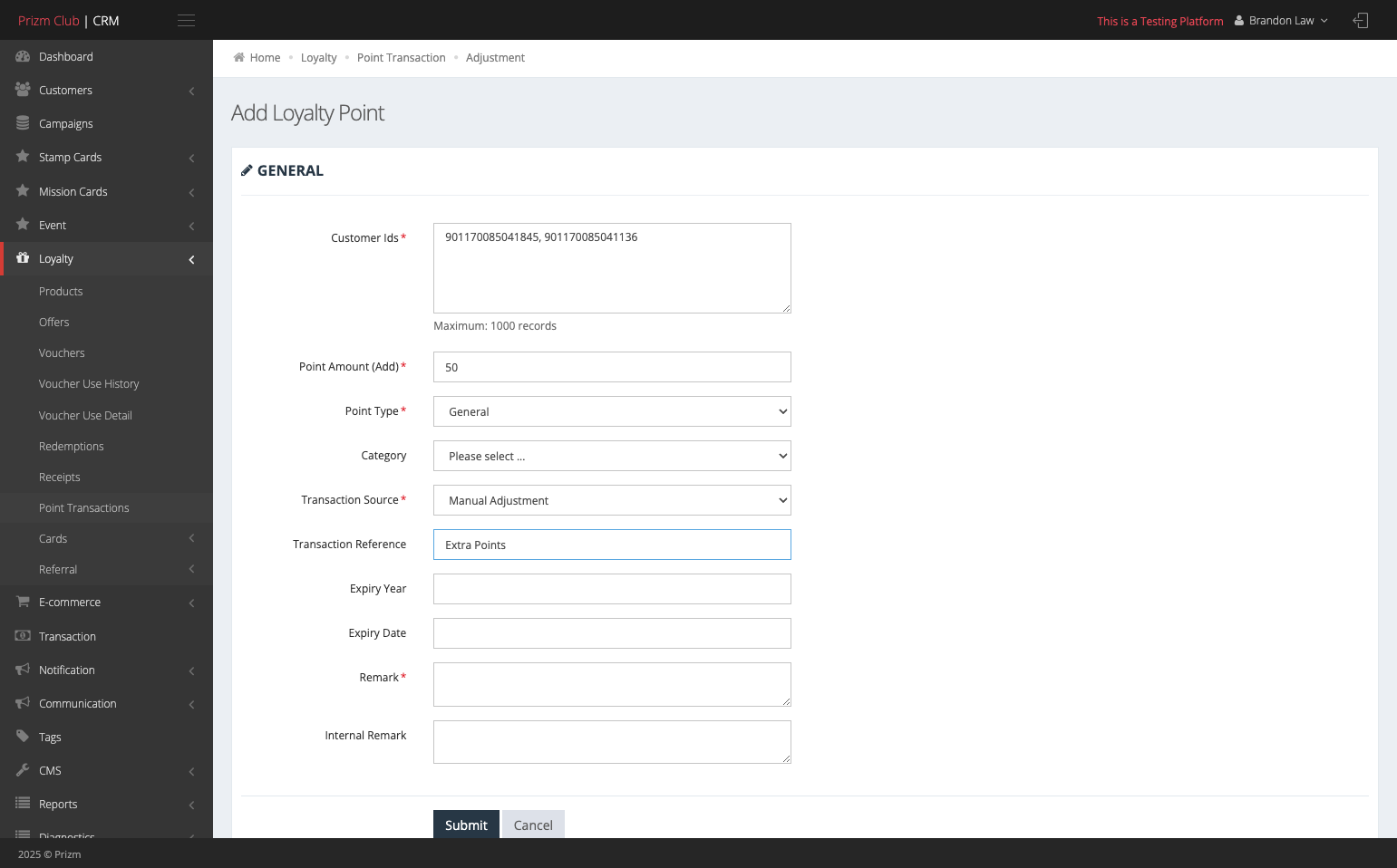Screen dimensions: 1397x868
Task: Open Products in Loyalty submenu
Action: coord(61,291)
